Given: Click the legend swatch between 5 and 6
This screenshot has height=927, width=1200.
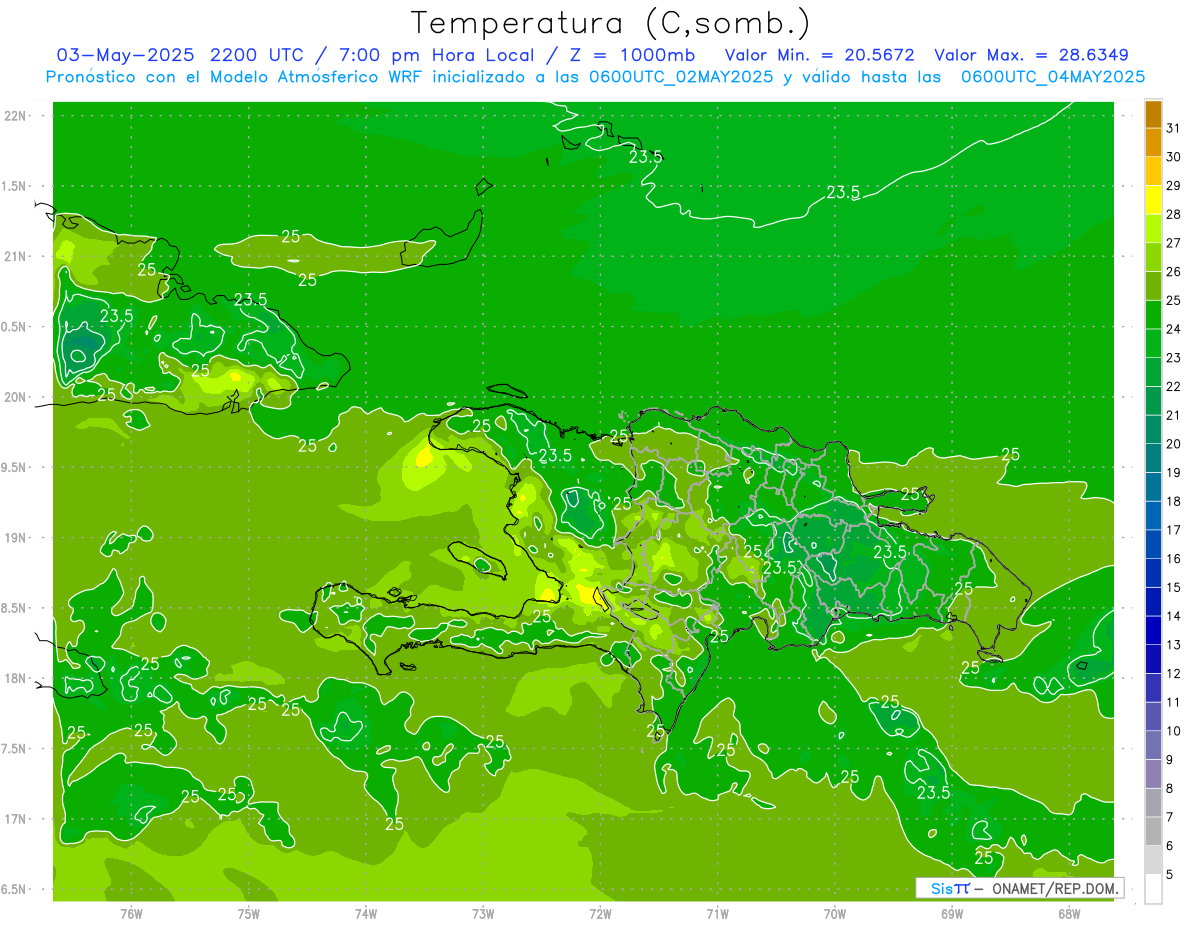Looking at the screenshot, I should (x=1154, y=861).
